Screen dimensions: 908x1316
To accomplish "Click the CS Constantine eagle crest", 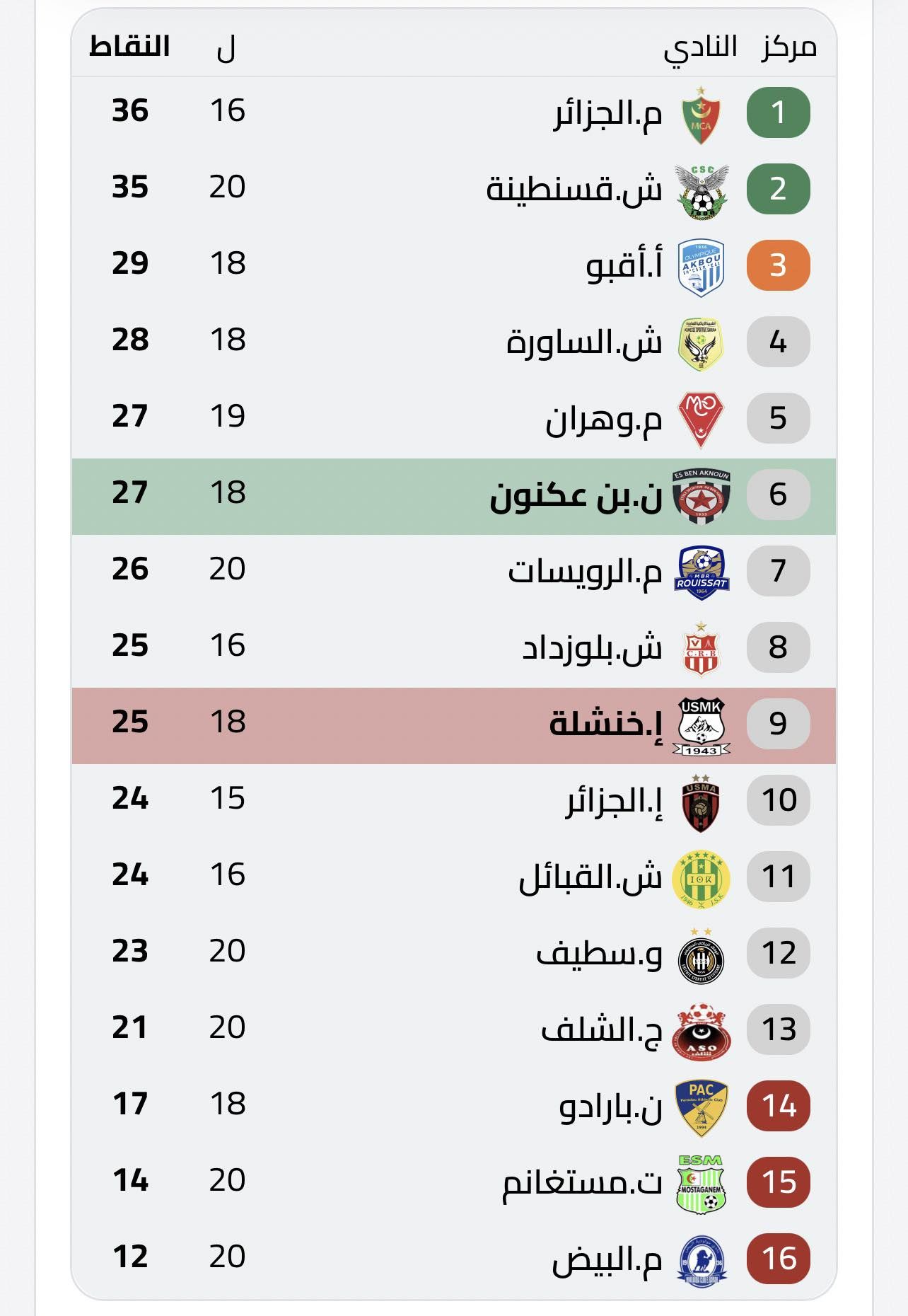I will pyautogui.click(x=701, y=191).
